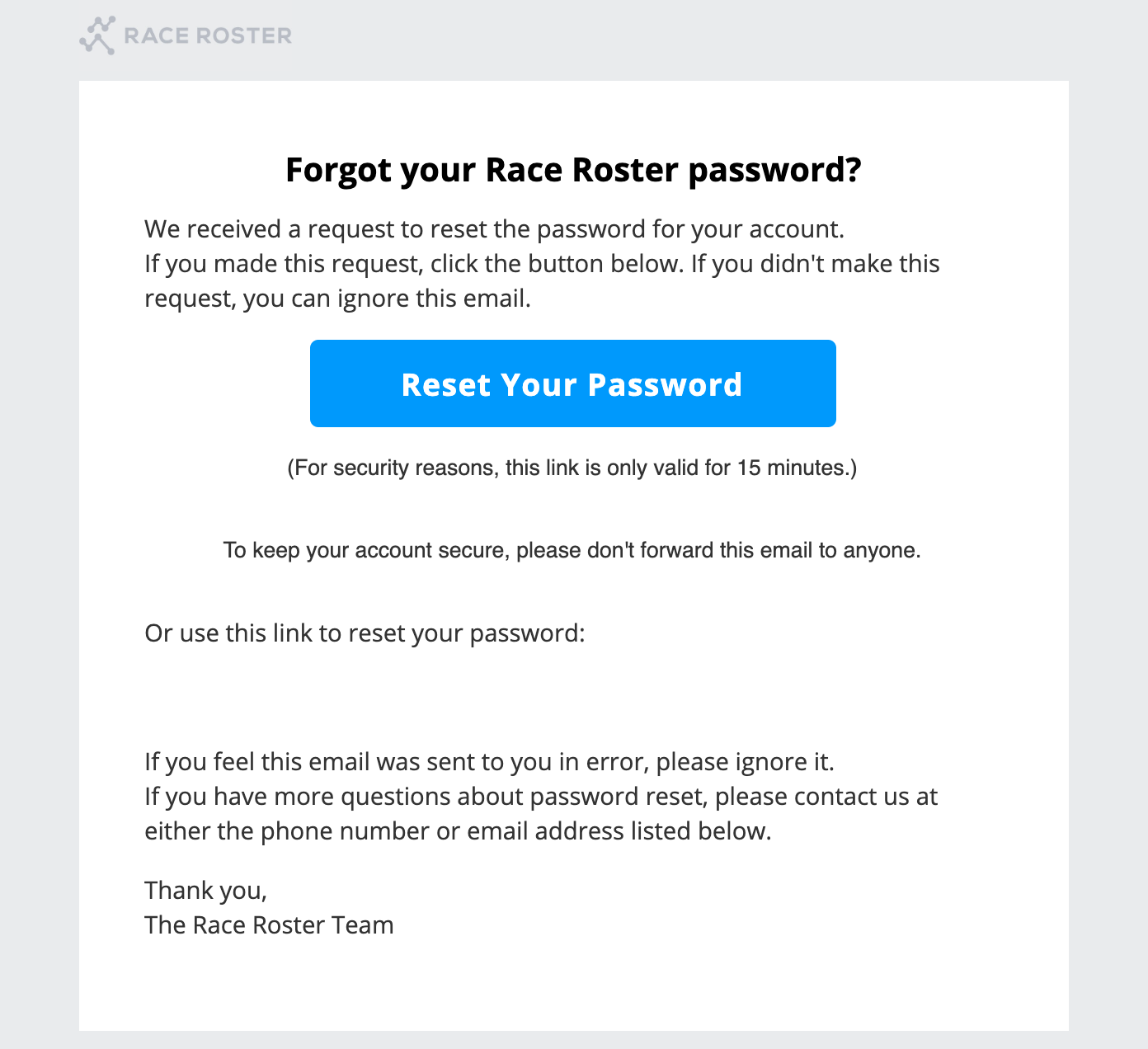Click the Race Roster logo icon

[97, 35]
